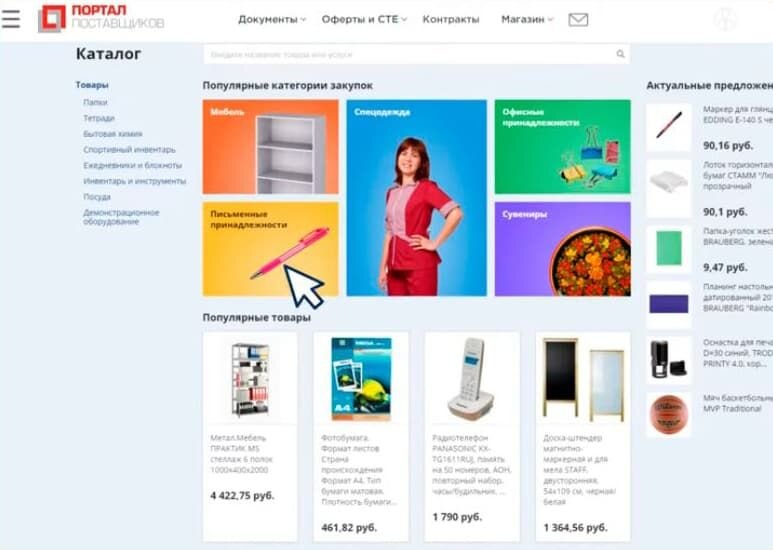Open the red marker product thumbnail
The image size is (773, 550).
point(669,127)
